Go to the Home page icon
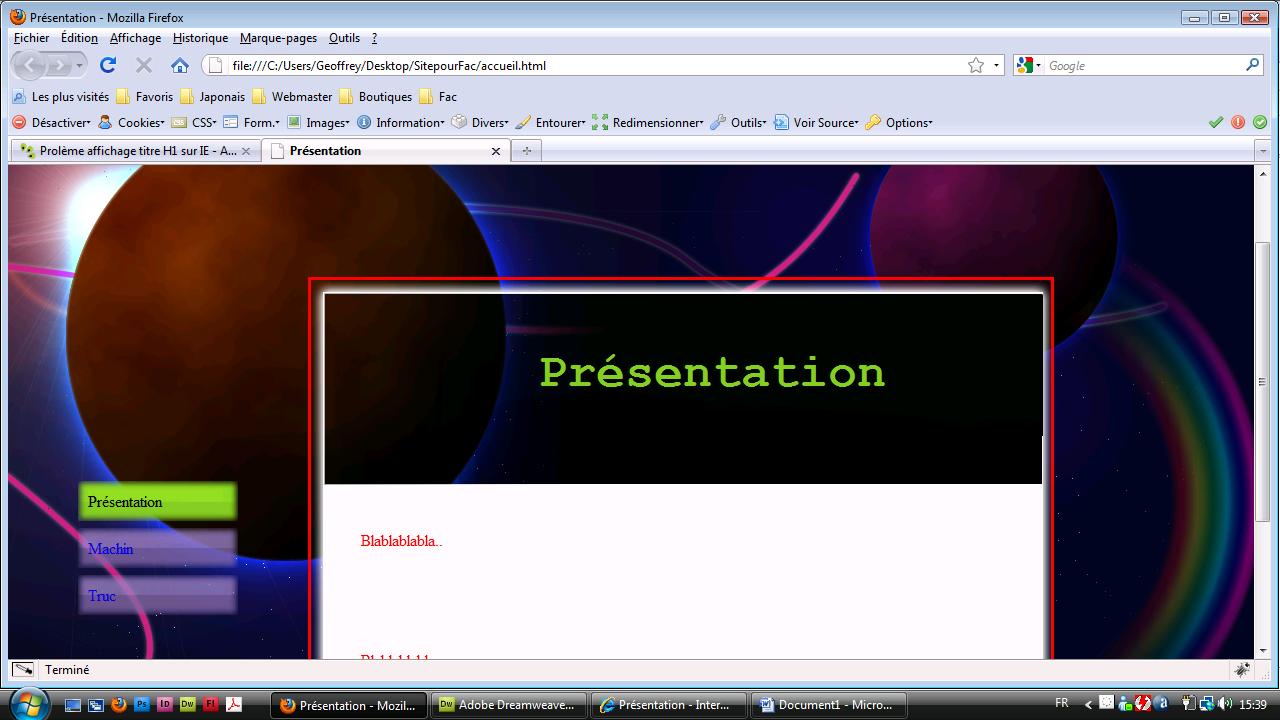 [x=180, y=65]
